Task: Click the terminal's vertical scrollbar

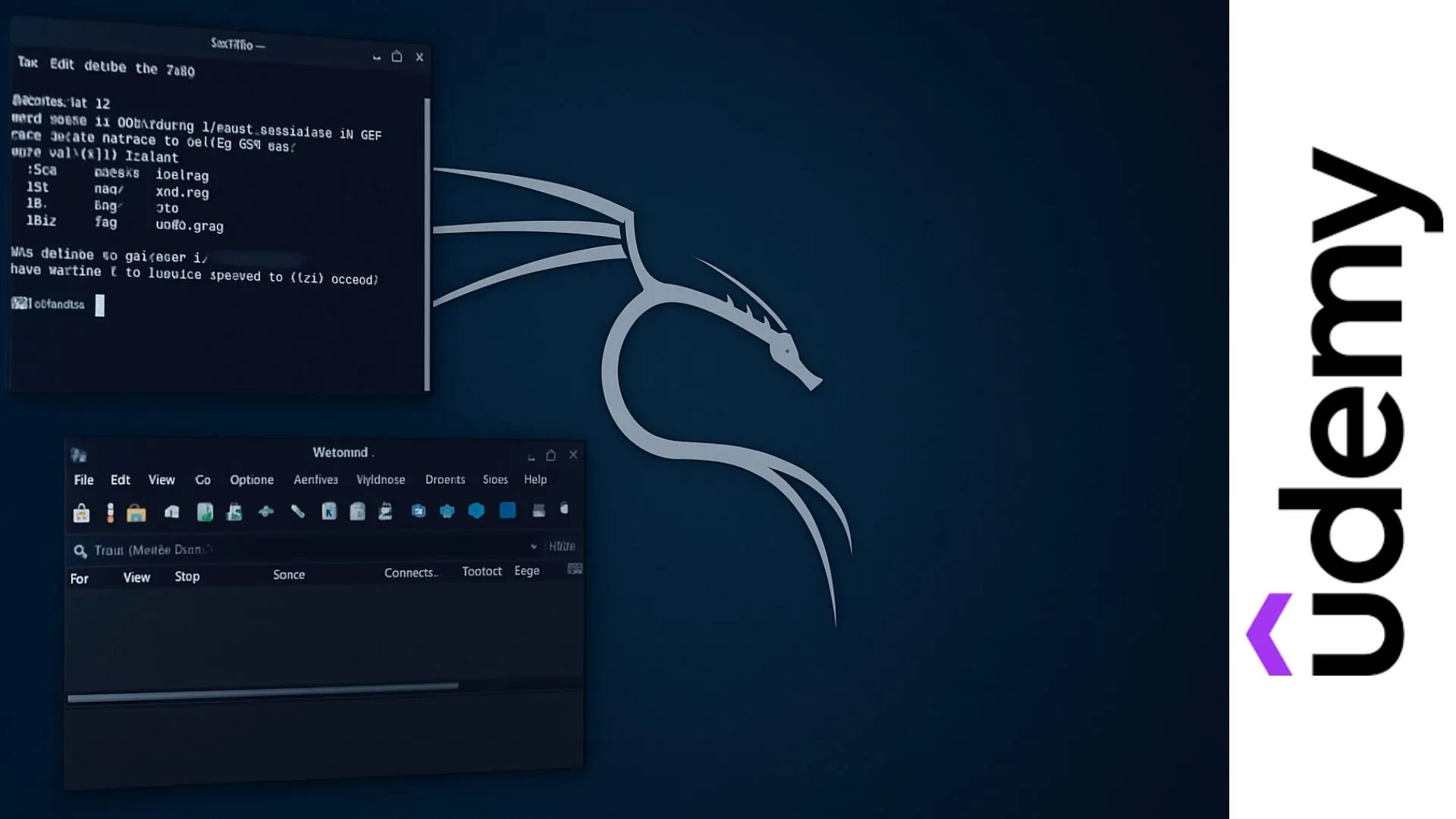Action: tap(427, 243)
